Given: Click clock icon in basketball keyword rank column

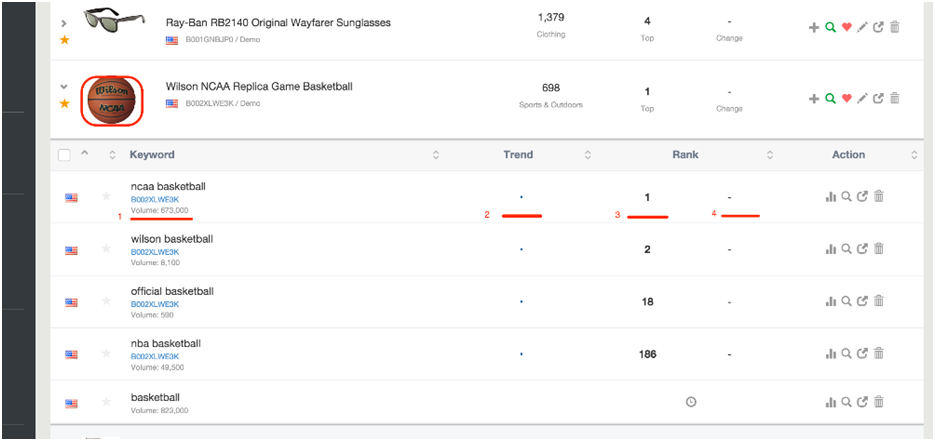Looking at the screenshot, I should click(691, 402).
